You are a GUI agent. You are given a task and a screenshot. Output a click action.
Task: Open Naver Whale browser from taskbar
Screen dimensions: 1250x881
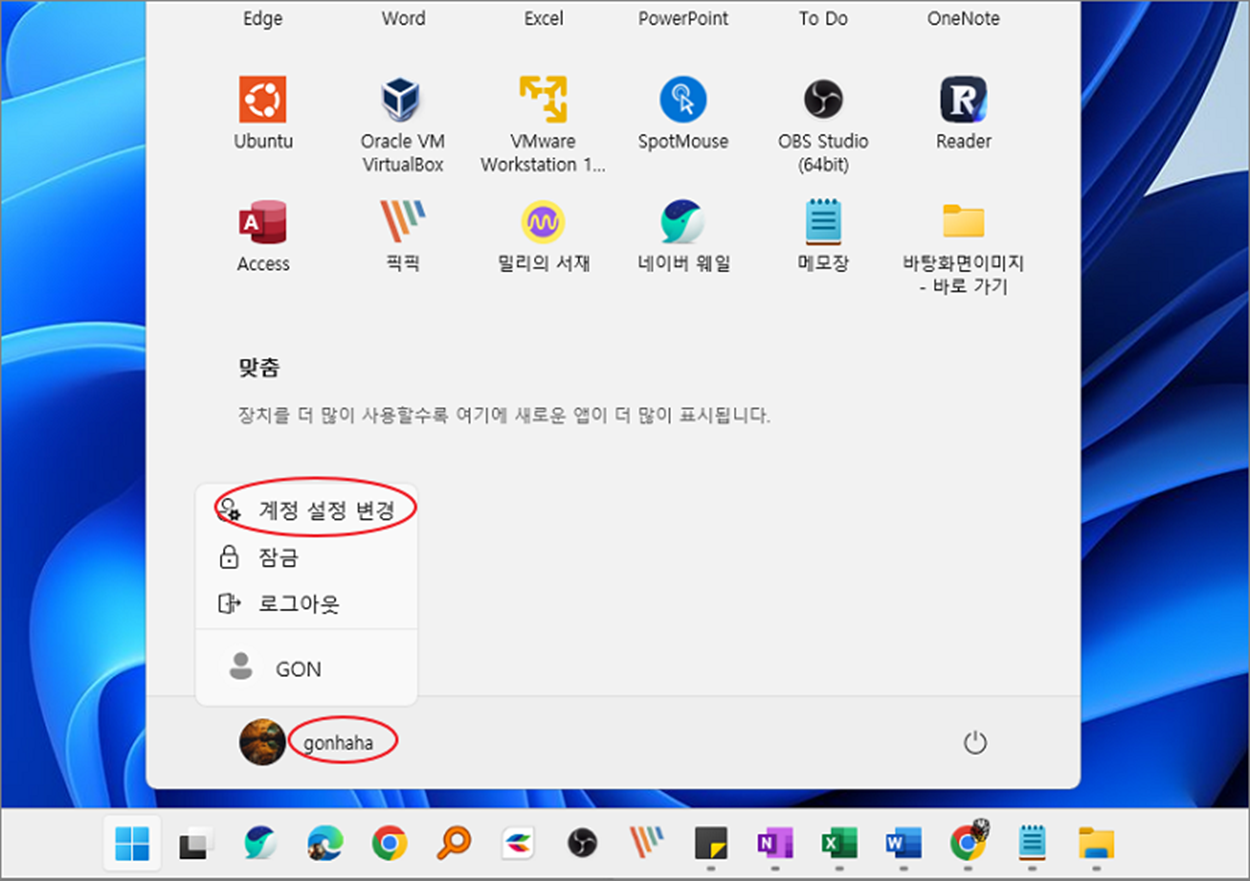pyautogui.click(x=261, y=844)
